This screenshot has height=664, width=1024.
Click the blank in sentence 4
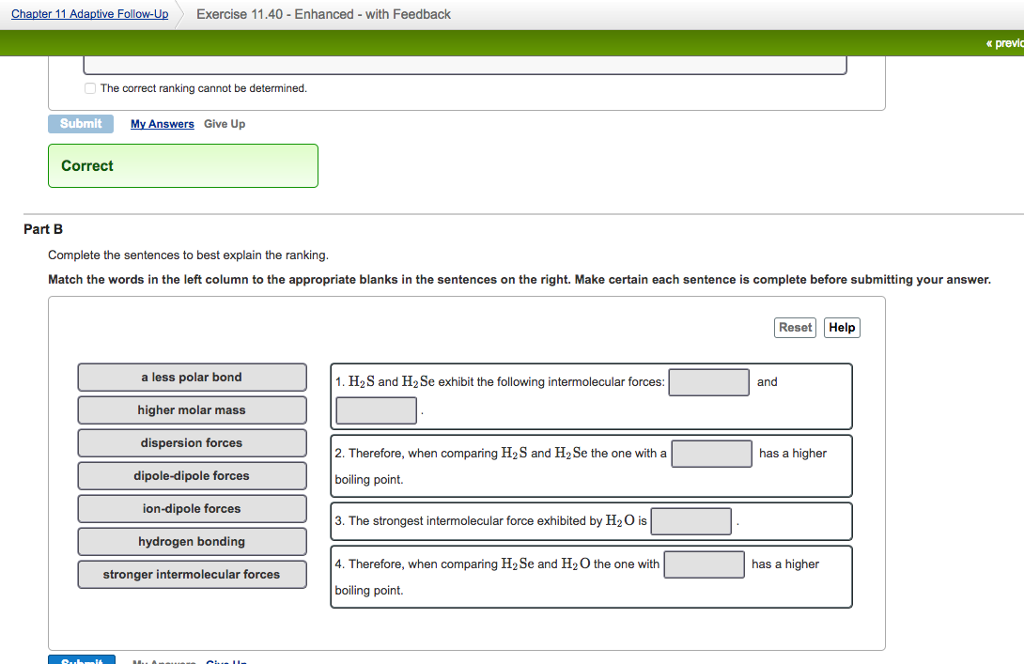[x=704, y=564]
